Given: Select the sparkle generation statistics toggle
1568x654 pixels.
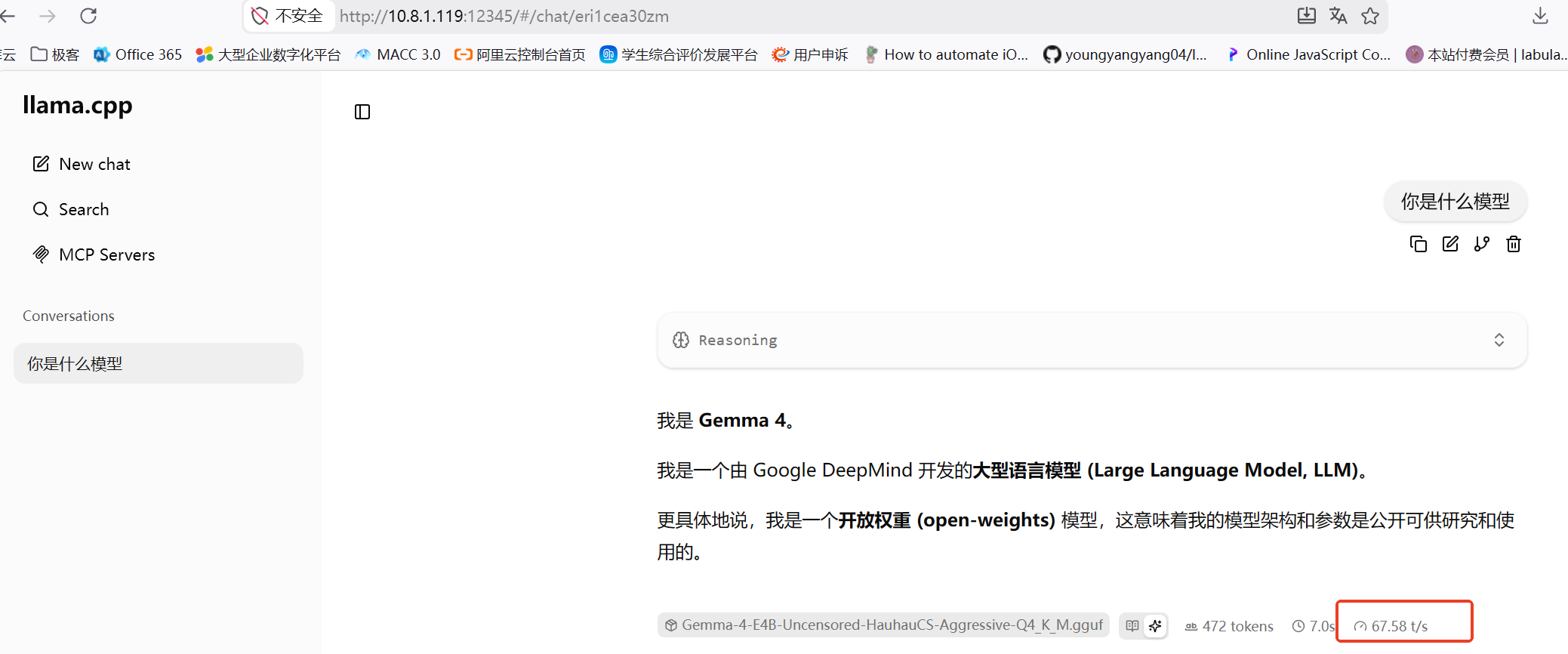Looking at the screenshot, I should tap(1155, 625).
